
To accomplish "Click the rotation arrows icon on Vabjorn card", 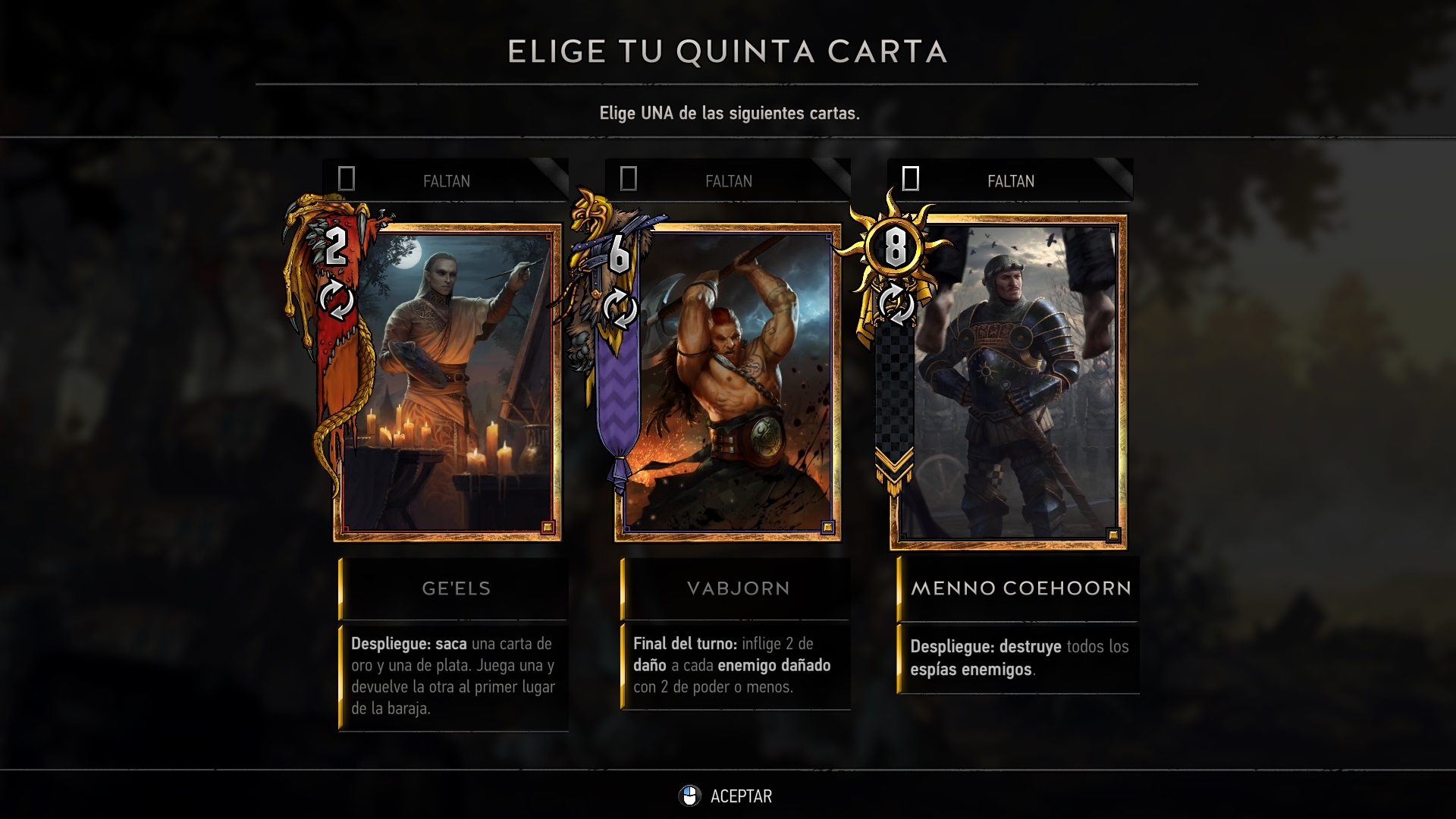I will [620, 309].
